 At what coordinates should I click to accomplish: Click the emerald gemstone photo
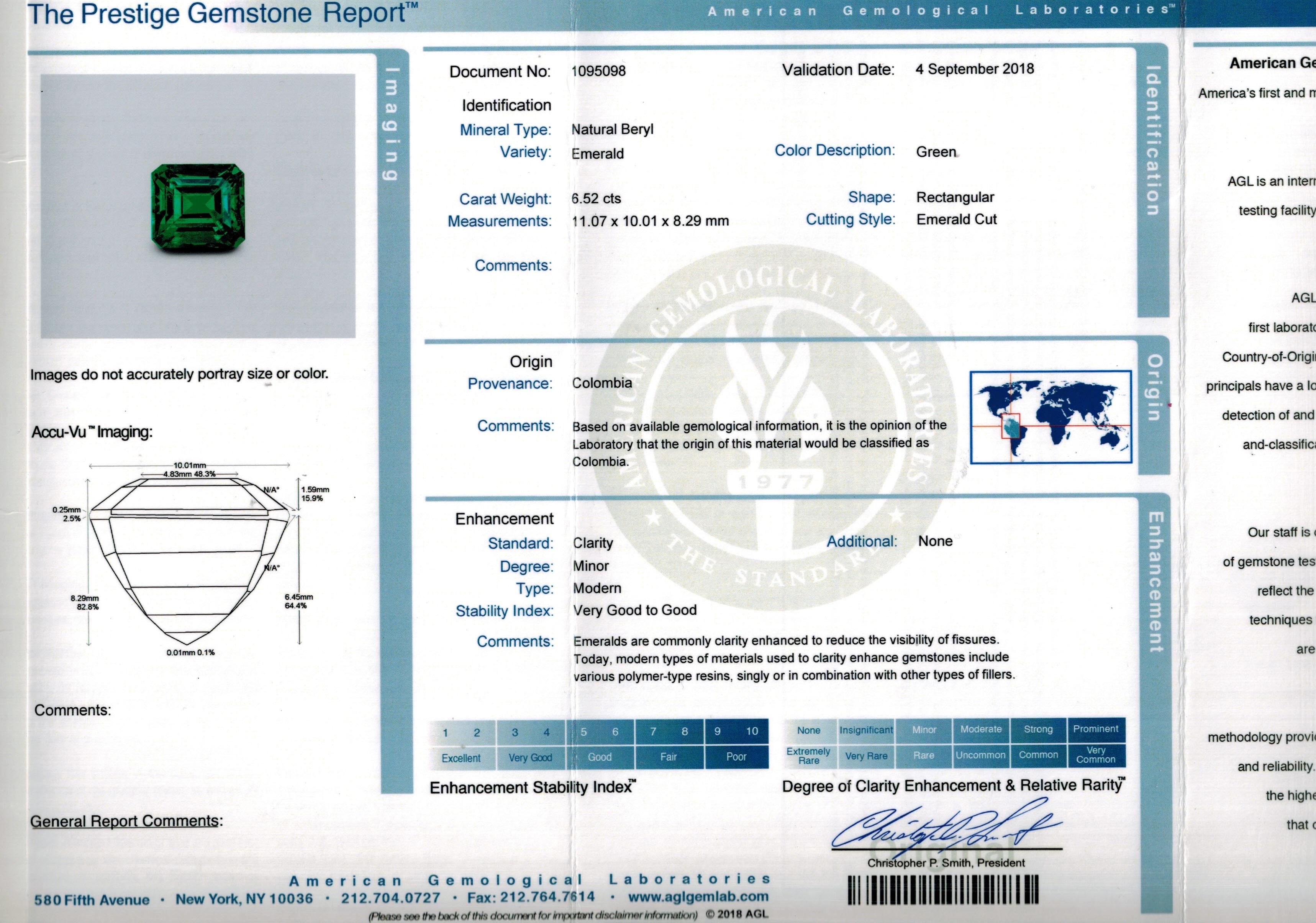pyautogui.click(x=198, y=207)
